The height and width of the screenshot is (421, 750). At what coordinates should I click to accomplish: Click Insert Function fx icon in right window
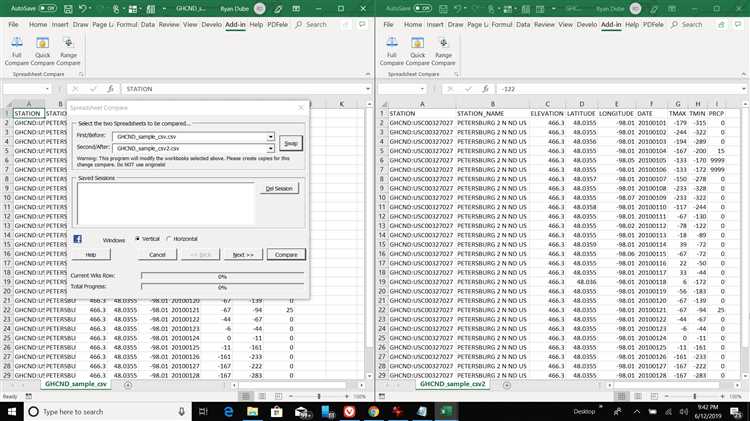[485, 89]
